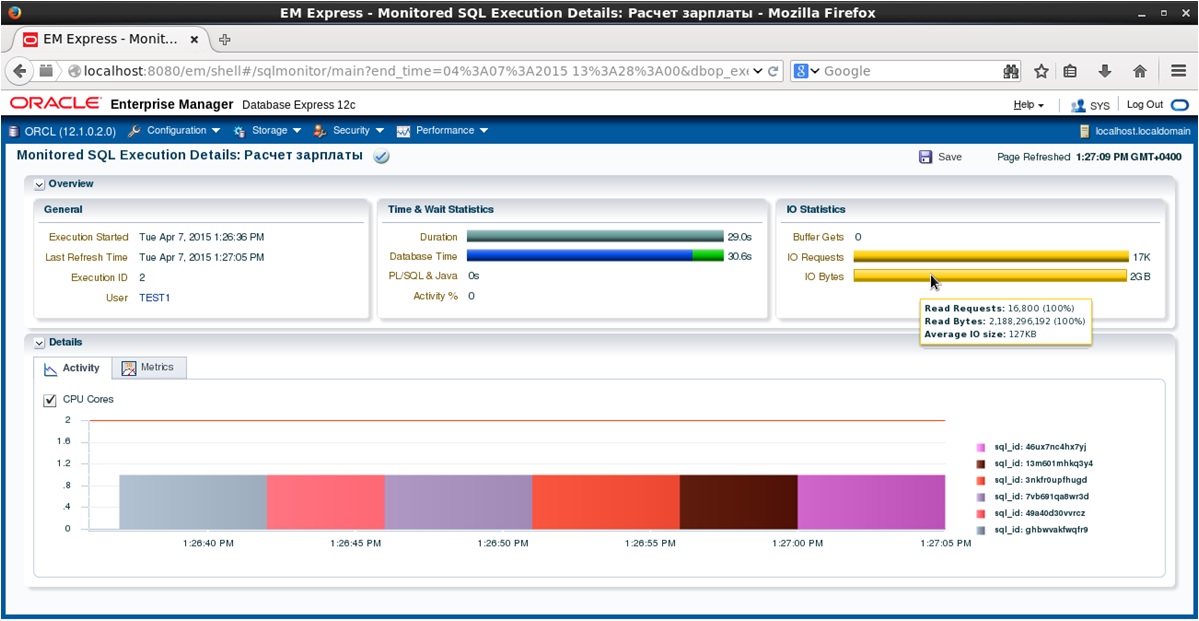Open the Configuration wrench menu icon
Viewport: 1199px width, 621px height.
[134, 130]
